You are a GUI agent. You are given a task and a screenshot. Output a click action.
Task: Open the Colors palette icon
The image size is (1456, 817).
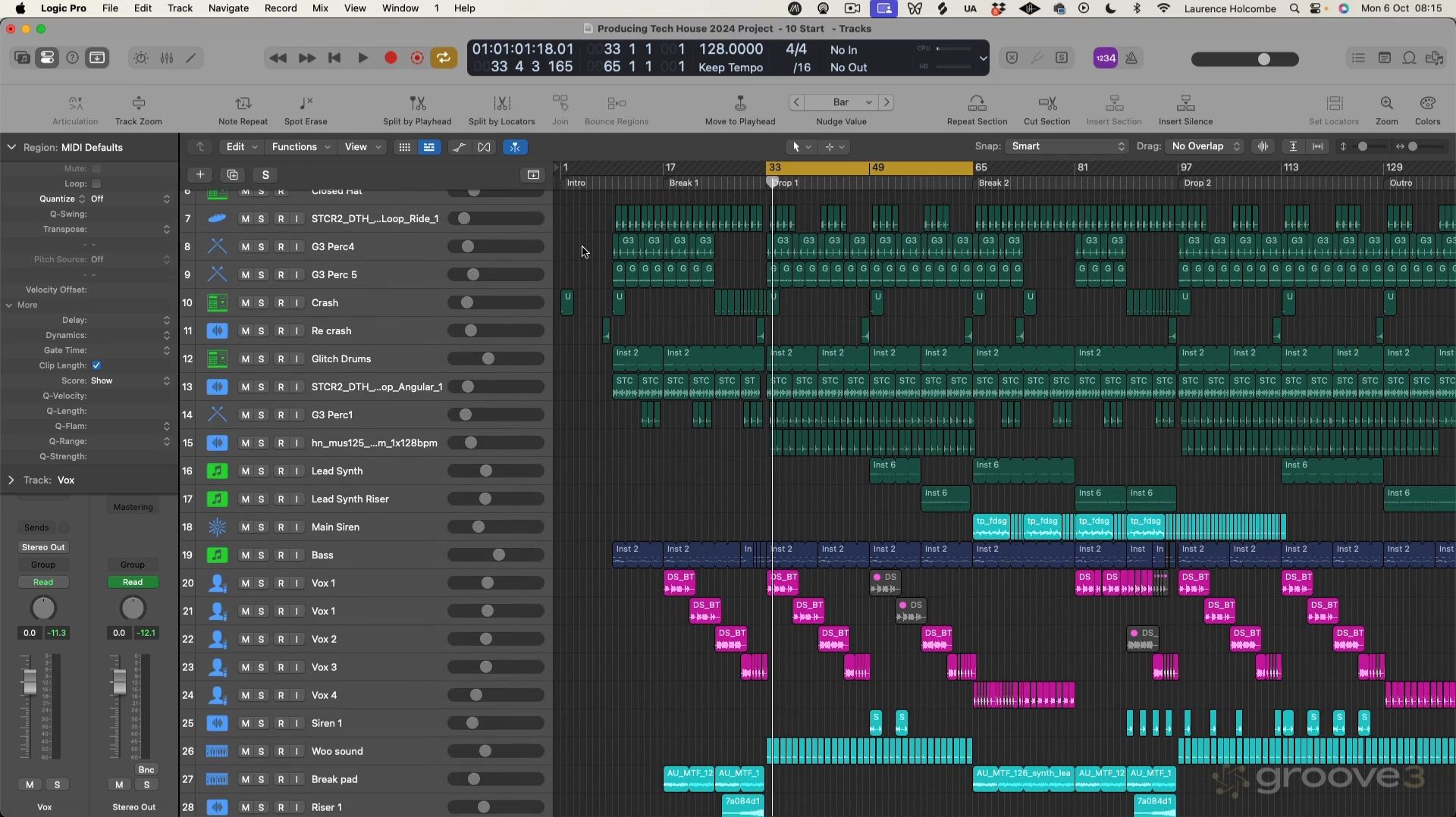1427,103
